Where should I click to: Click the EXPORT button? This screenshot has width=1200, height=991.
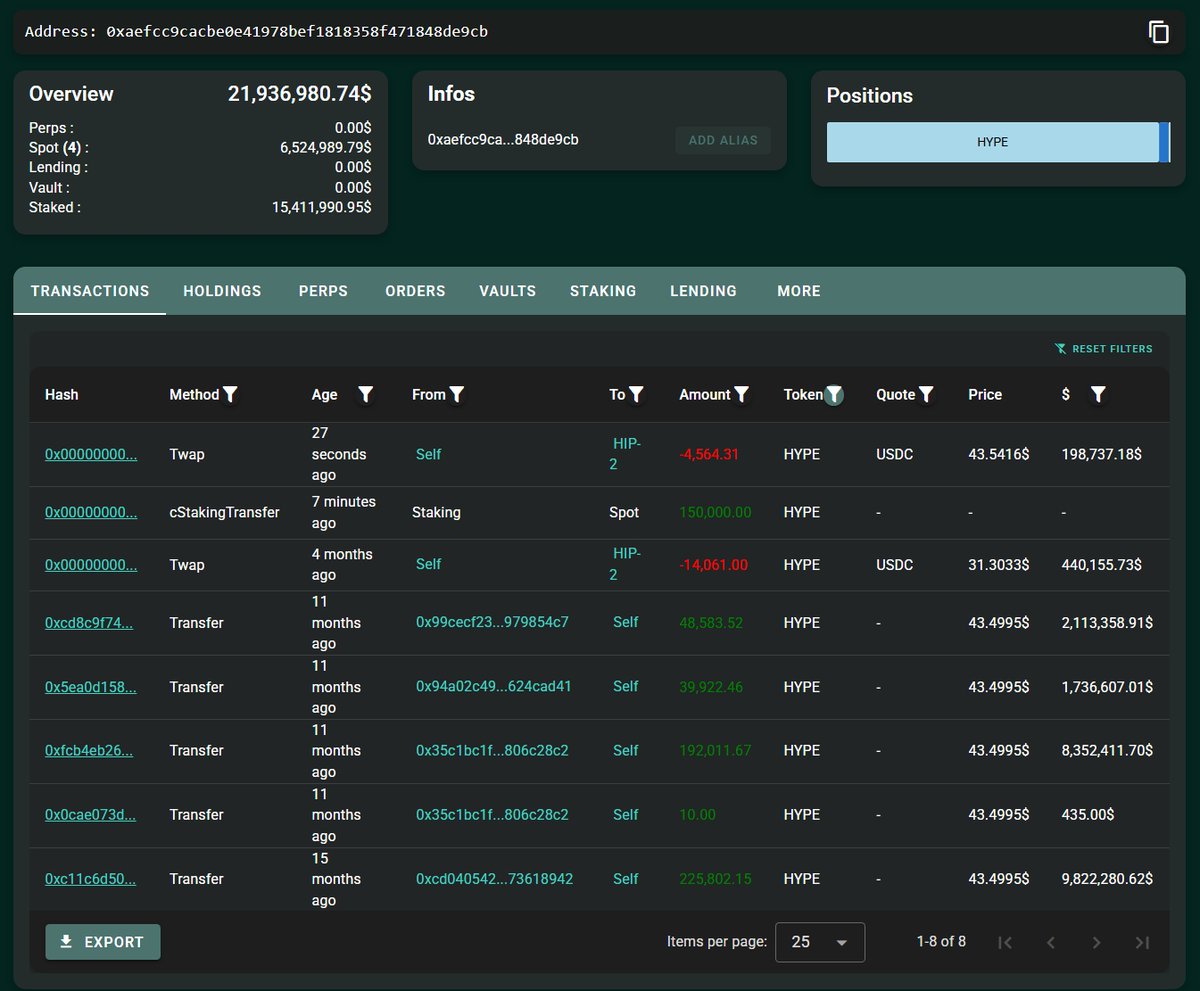[x=103, y=942]
